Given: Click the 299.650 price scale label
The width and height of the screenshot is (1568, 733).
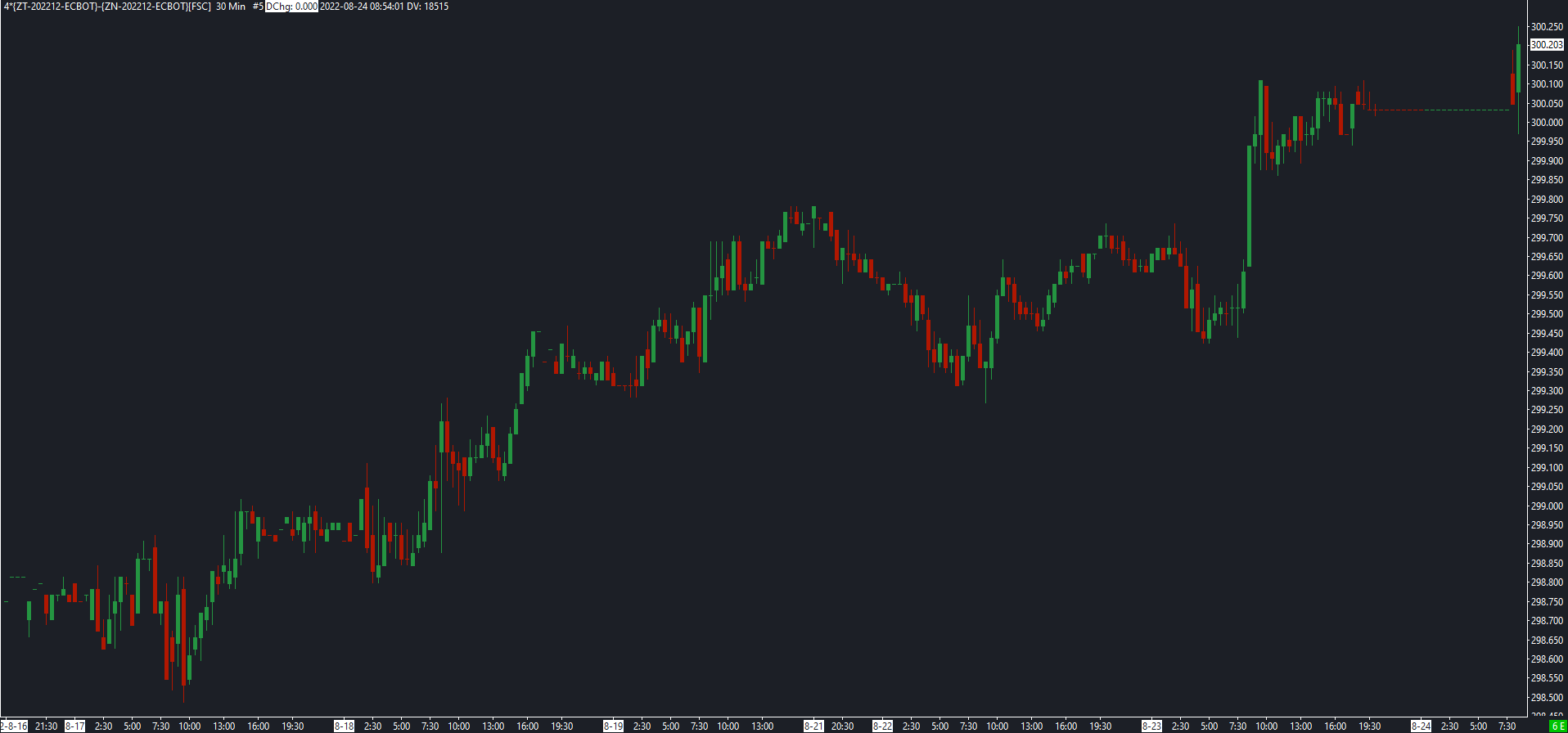Looking at the screenshot, I should click(1547, 257).
